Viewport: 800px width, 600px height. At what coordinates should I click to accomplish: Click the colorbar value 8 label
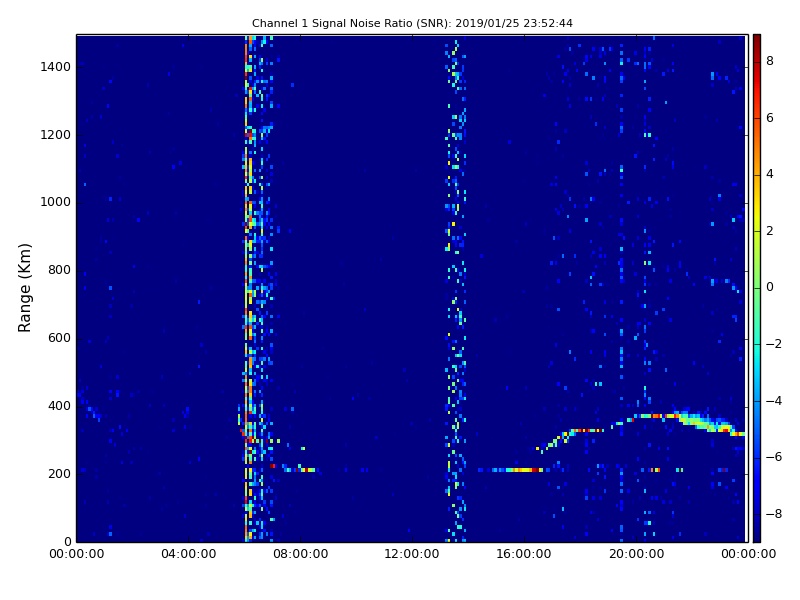pyautogui.click(x=770, y=61)
